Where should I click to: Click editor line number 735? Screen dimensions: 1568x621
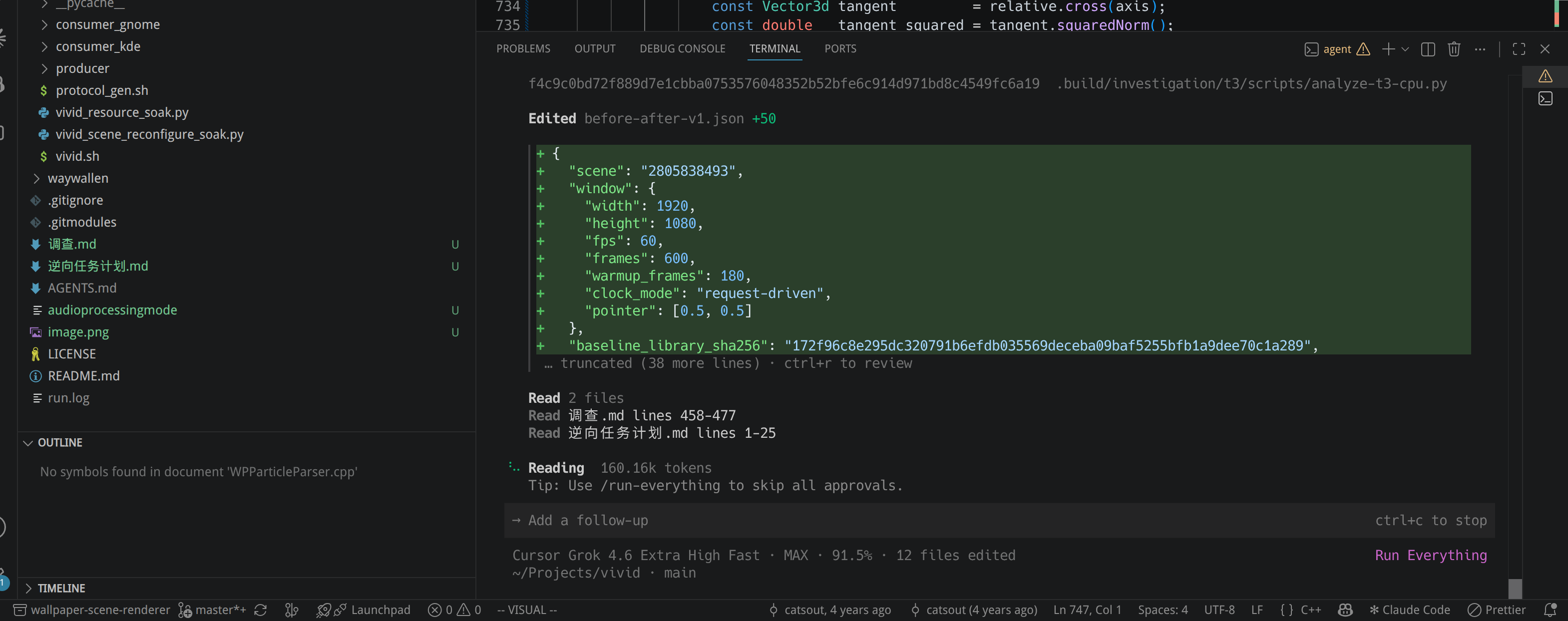pyautogui.click(x=508, y=25)
